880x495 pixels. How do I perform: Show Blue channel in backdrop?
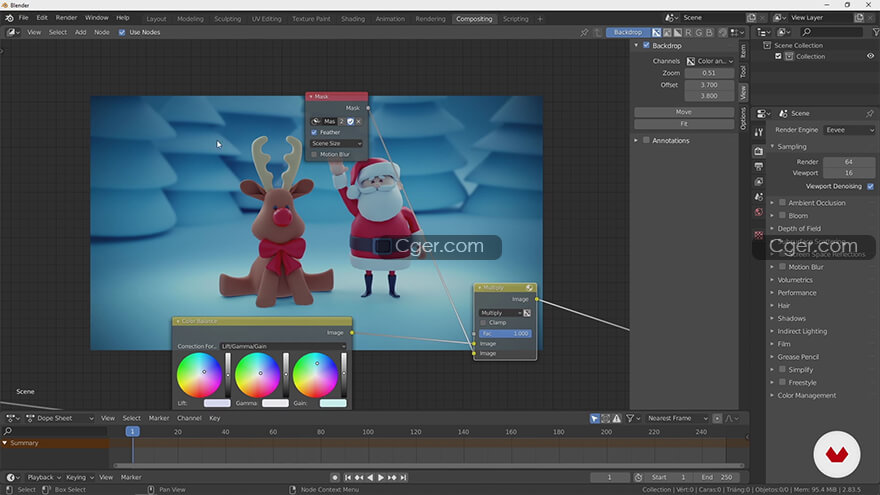click(x=709, y=33)
